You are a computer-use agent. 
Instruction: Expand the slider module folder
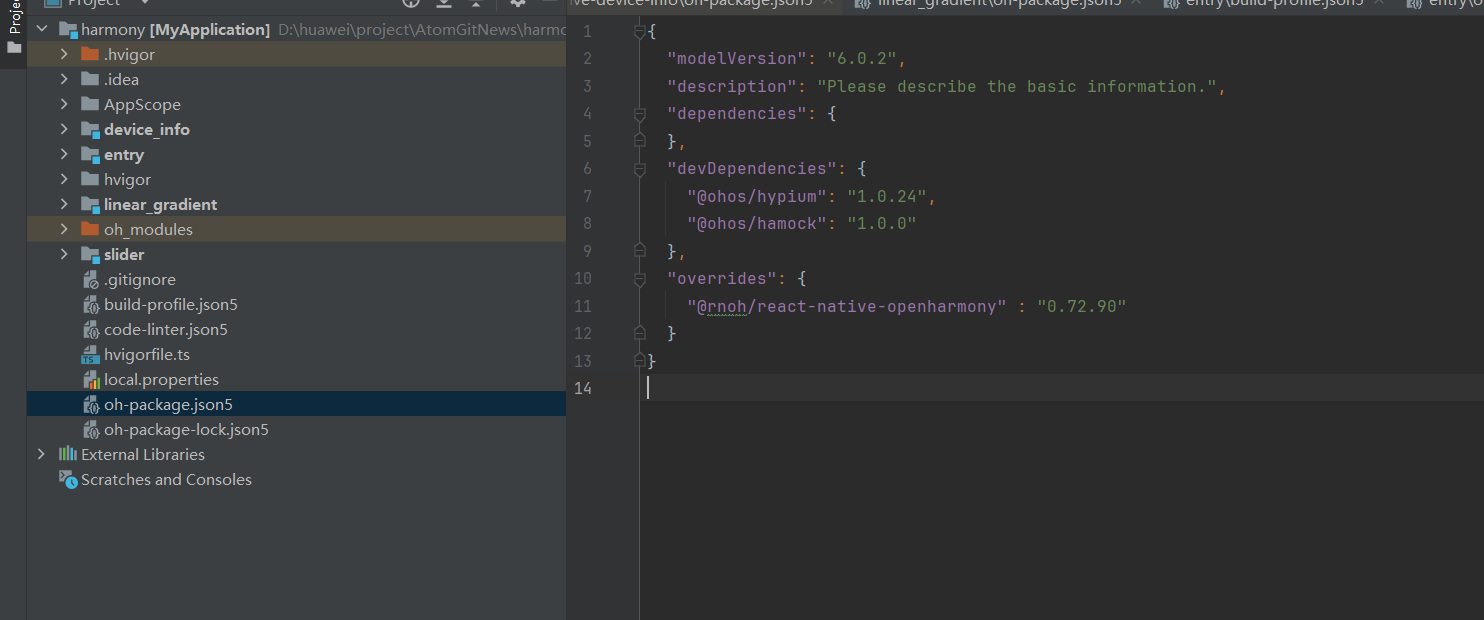64,254
